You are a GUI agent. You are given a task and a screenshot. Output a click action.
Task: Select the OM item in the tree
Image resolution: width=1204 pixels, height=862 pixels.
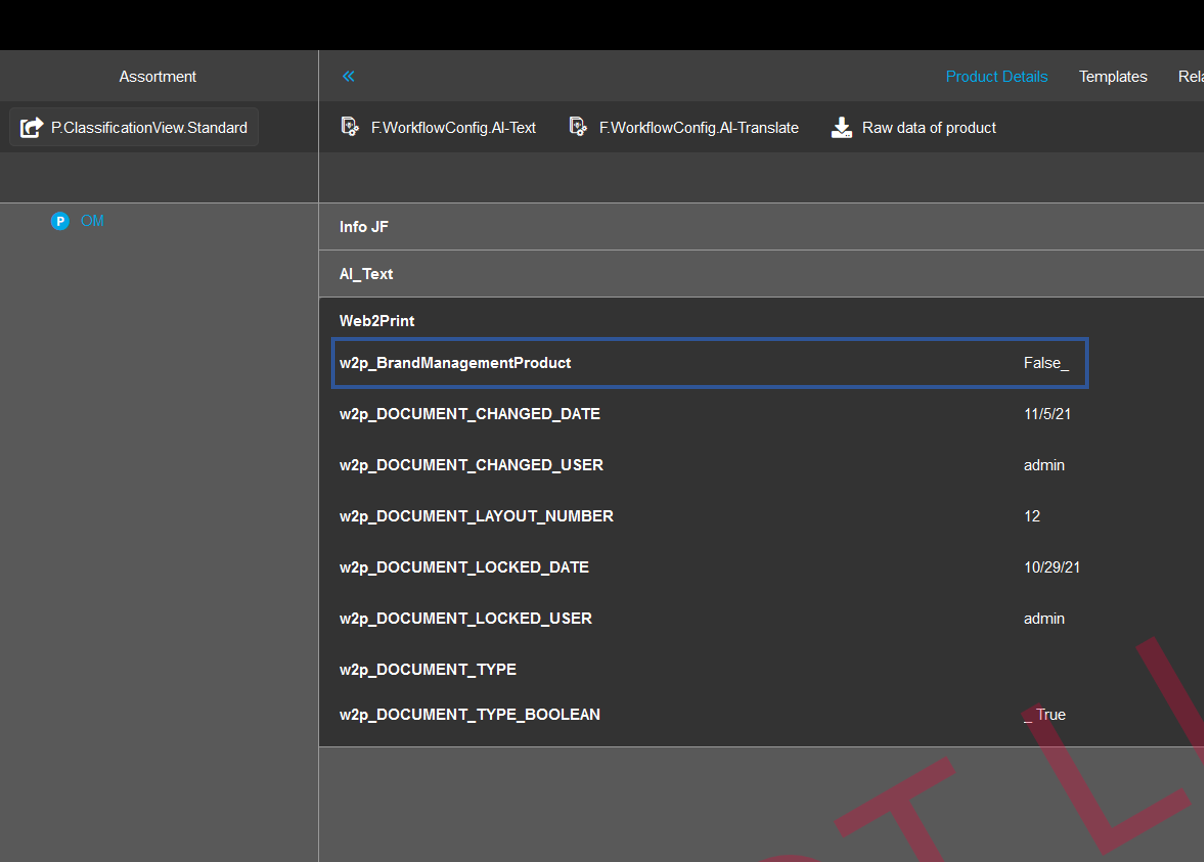coord(92,221)
